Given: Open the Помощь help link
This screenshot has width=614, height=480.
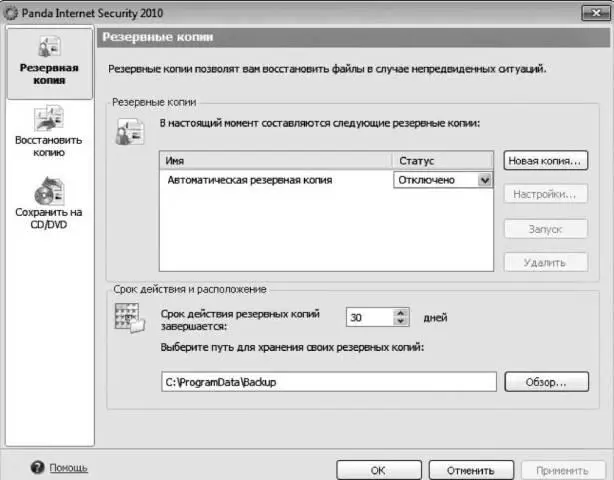Looking at the screenshot, I should [x=68, y=467].
